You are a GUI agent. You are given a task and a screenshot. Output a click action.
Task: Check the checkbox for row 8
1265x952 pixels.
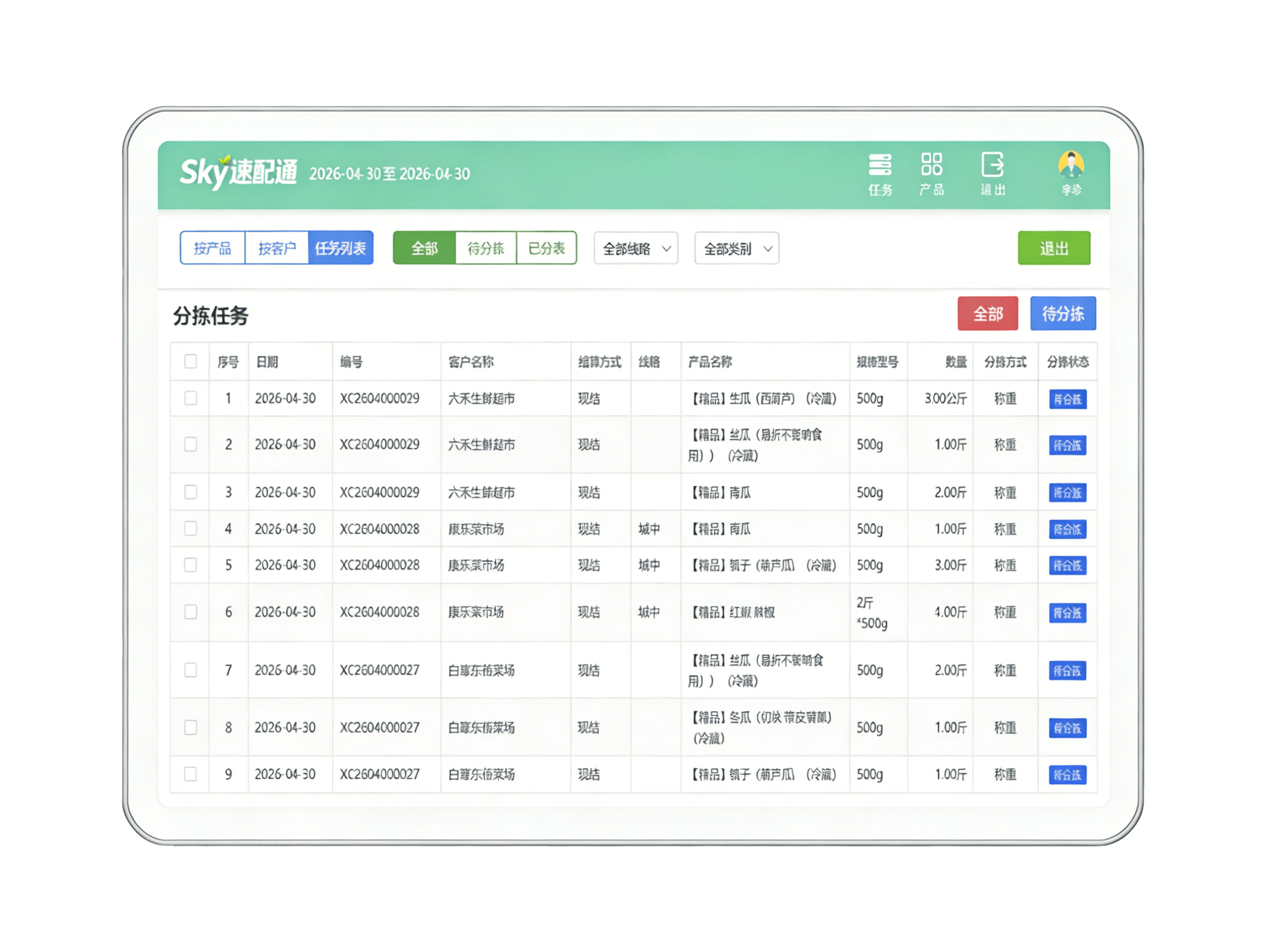click(x=190, y=727)
